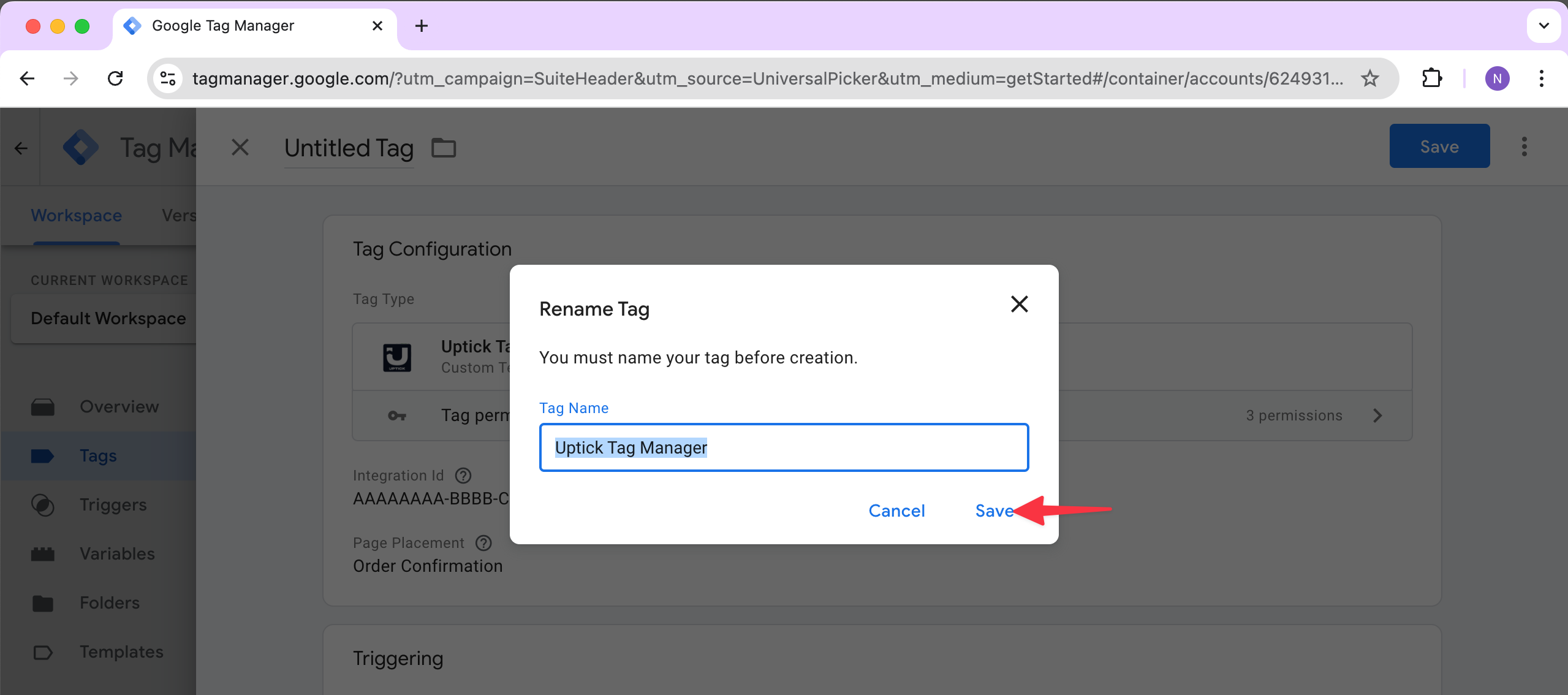Open the Chrome extensions puzzle icon
The width and height of the screenshot is (1568, 695).
[x=1431, y=78]
